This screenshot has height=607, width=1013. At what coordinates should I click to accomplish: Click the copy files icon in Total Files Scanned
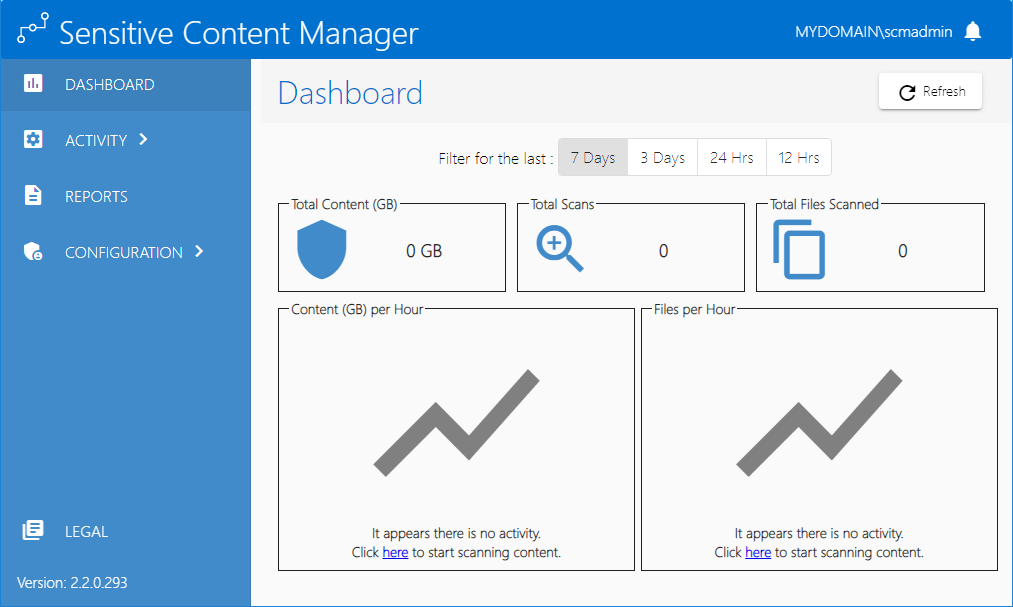pos(799,249)
